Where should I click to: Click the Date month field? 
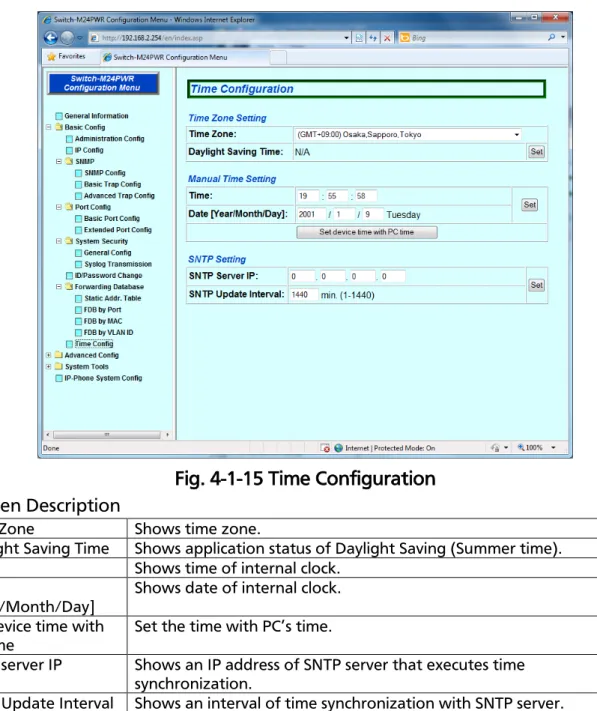tap(344, 214)
